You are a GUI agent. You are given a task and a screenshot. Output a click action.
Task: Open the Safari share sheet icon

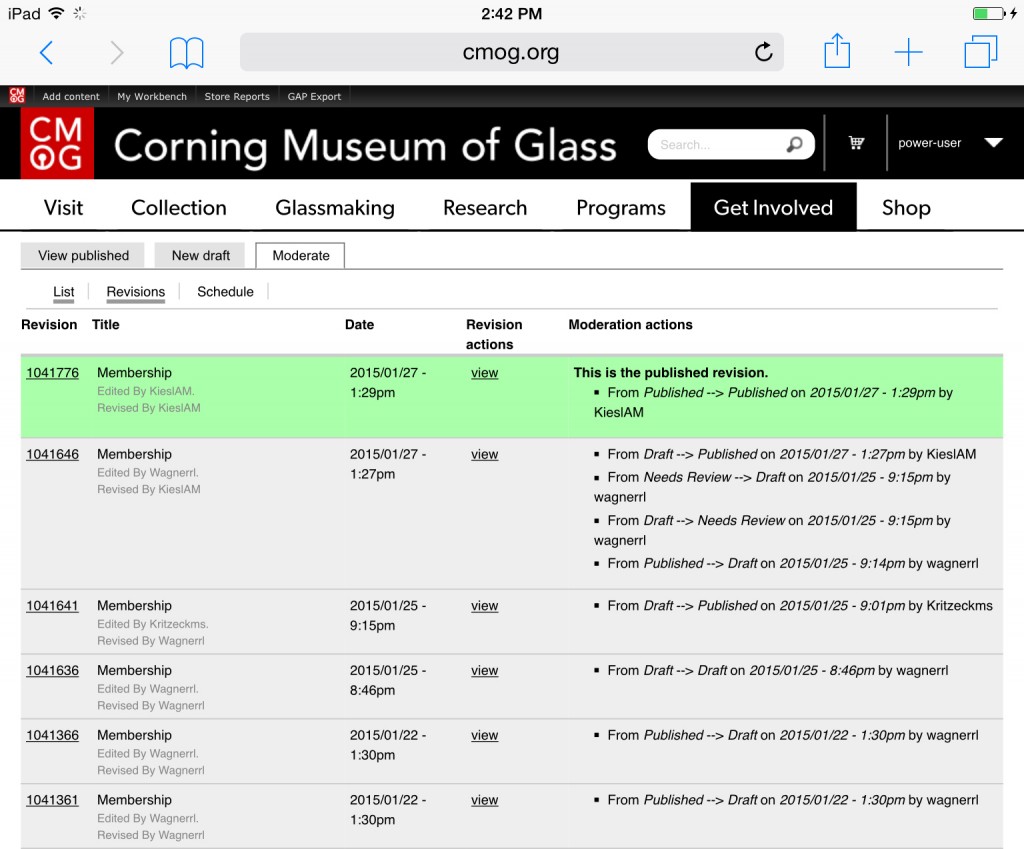point(837,51)
